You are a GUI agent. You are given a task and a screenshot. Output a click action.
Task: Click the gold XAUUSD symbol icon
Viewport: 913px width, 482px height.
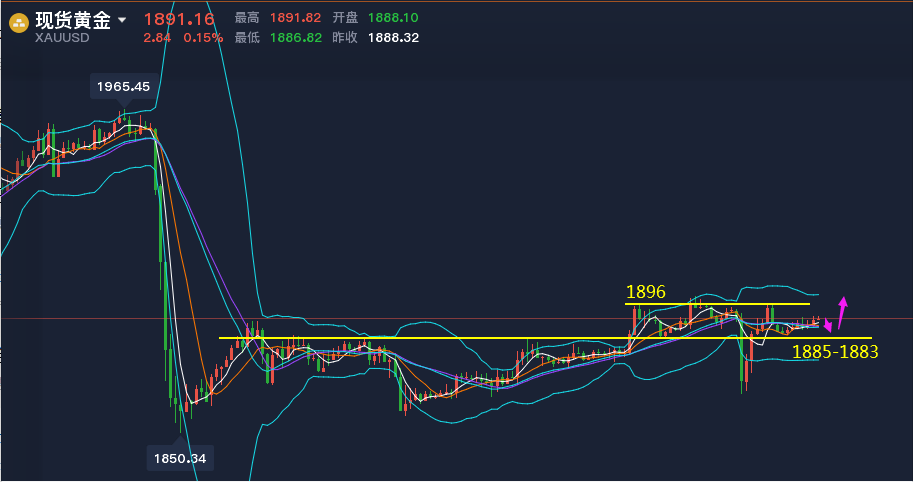click(x=19, y=23)
